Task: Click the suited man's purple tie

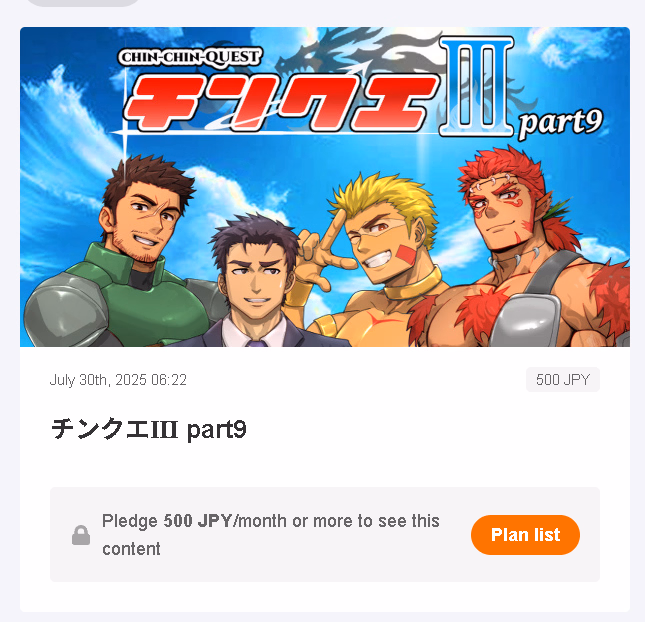Action: point(257,343)
